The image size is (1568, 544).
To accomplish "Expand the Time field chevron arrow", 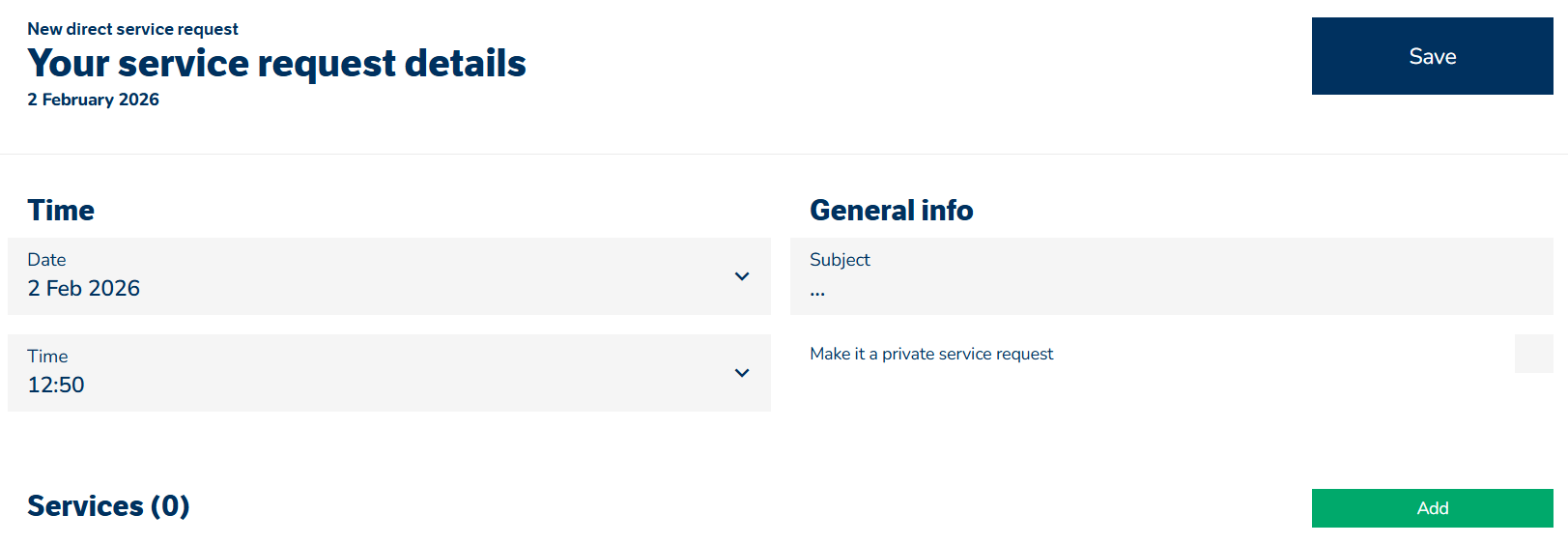I will tap(742, 373).
